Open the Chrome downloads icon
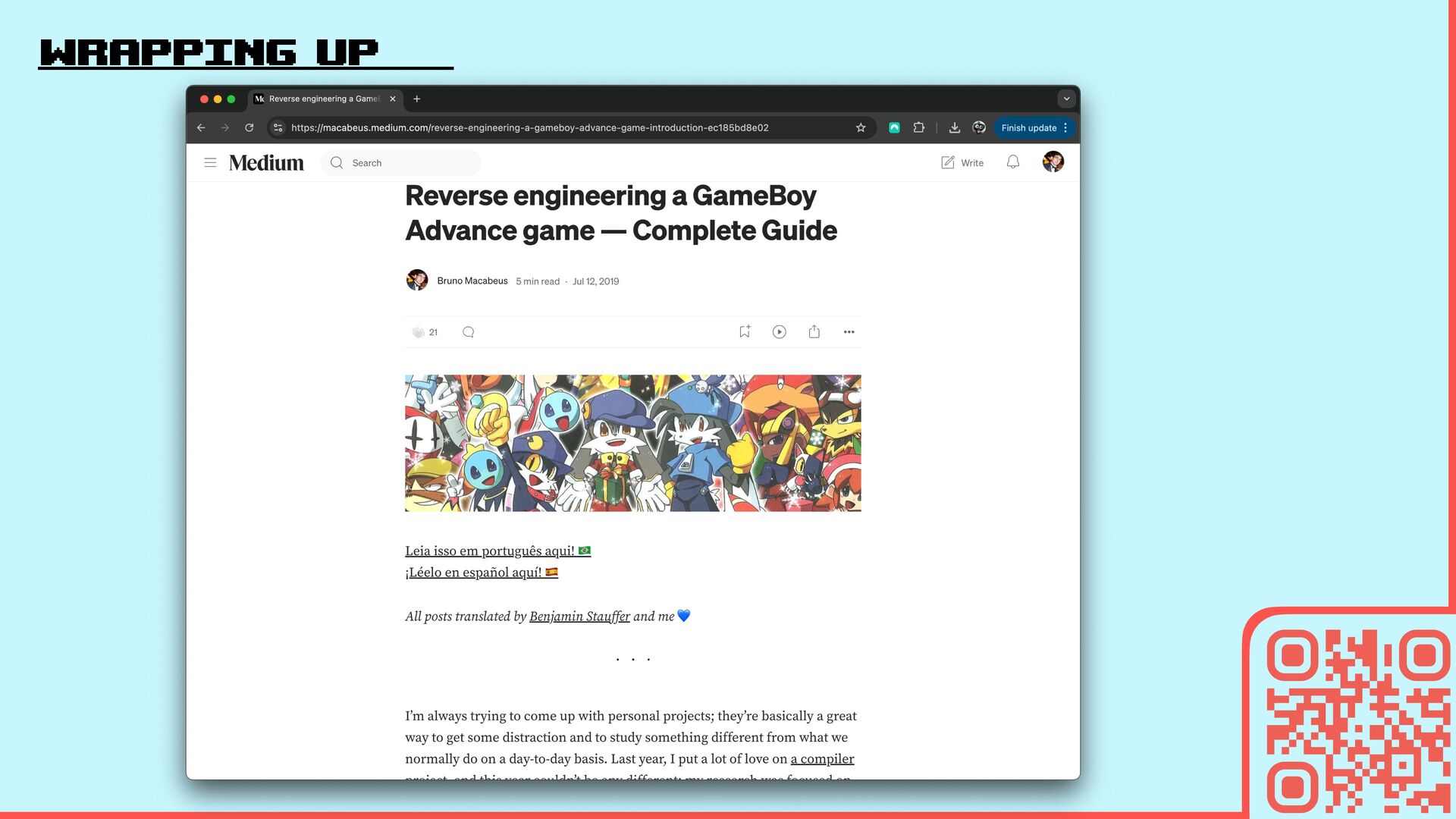The height and width of the screenshot is (819, 1456). click(x=954, y=128)
